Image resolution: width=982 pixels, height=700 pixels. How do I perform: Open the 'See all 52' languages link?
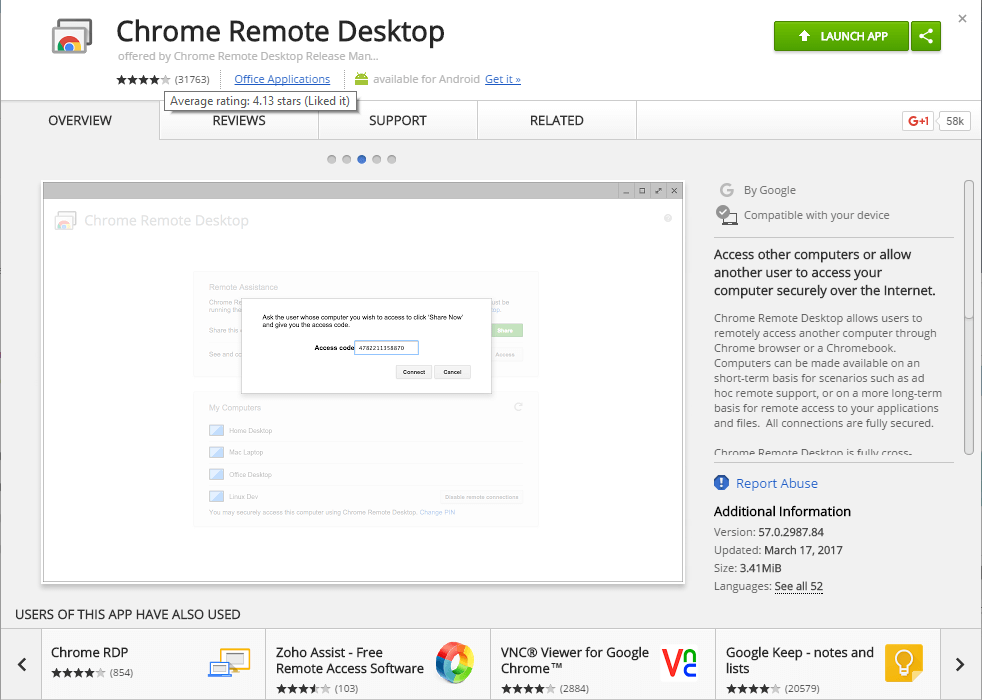(799, 586)
